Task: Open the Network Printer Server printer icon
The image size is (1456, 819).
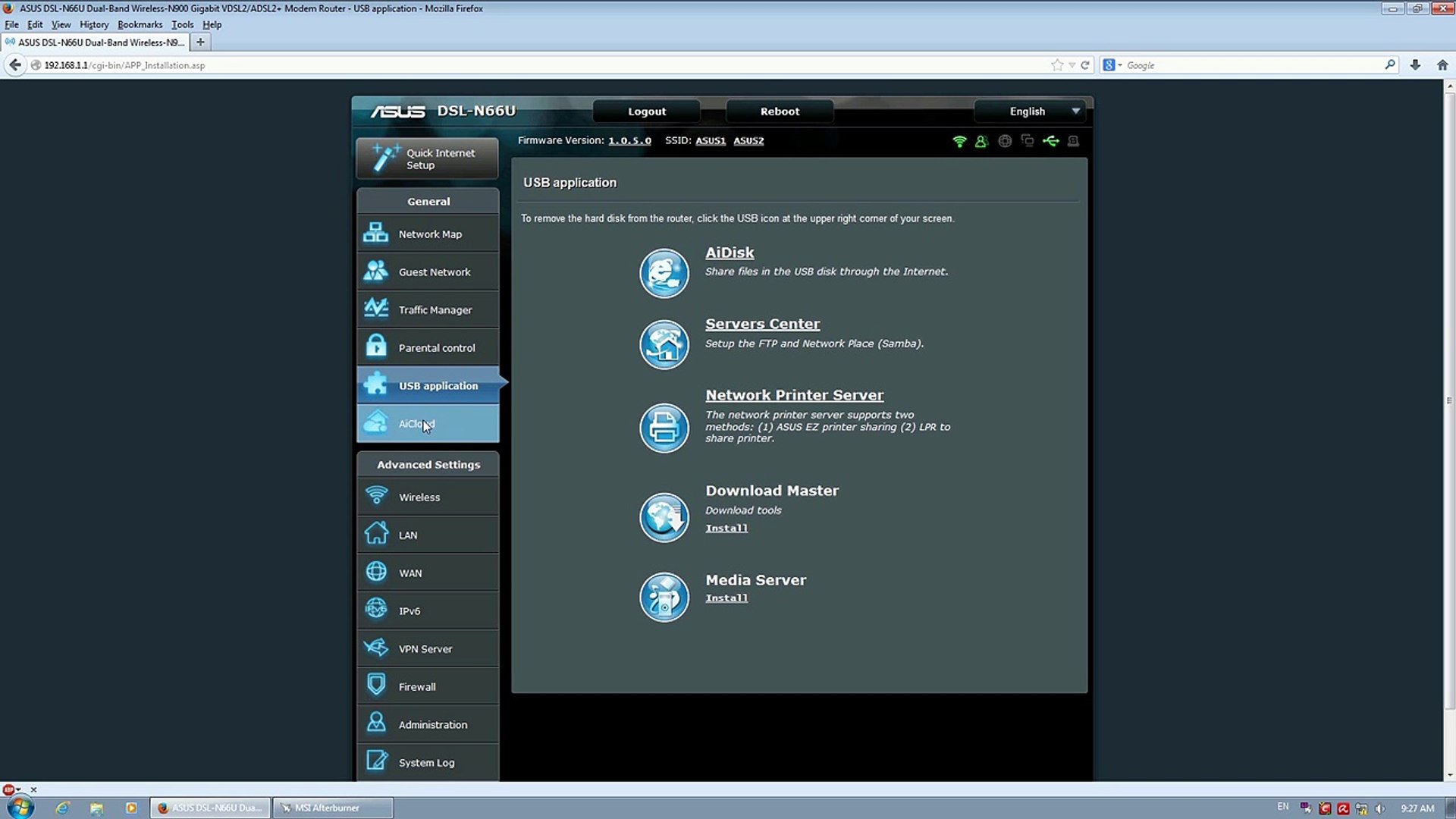Action: (664, 428)
